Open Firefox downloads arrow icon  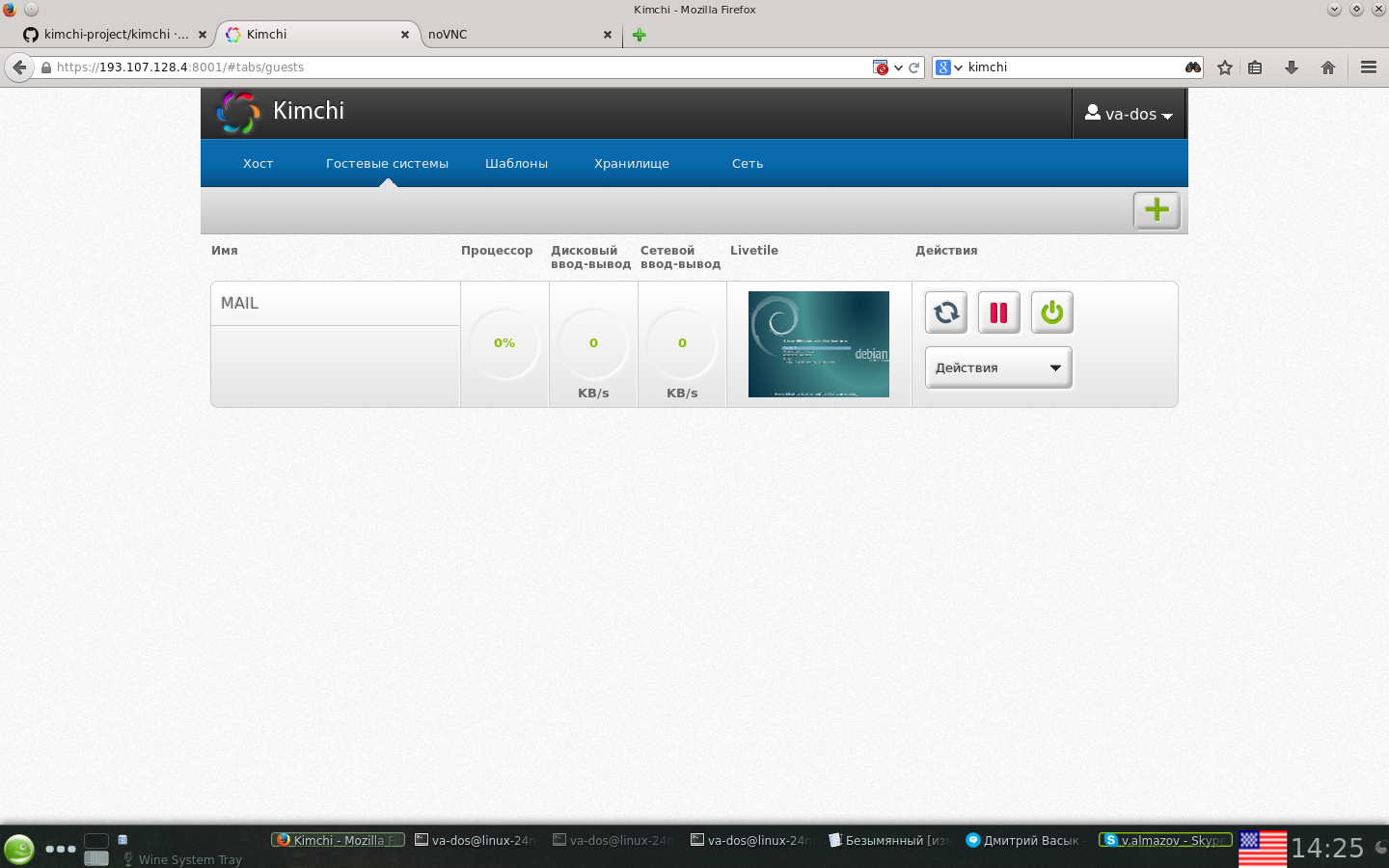pyautogui.click(x=1292, y=68)
